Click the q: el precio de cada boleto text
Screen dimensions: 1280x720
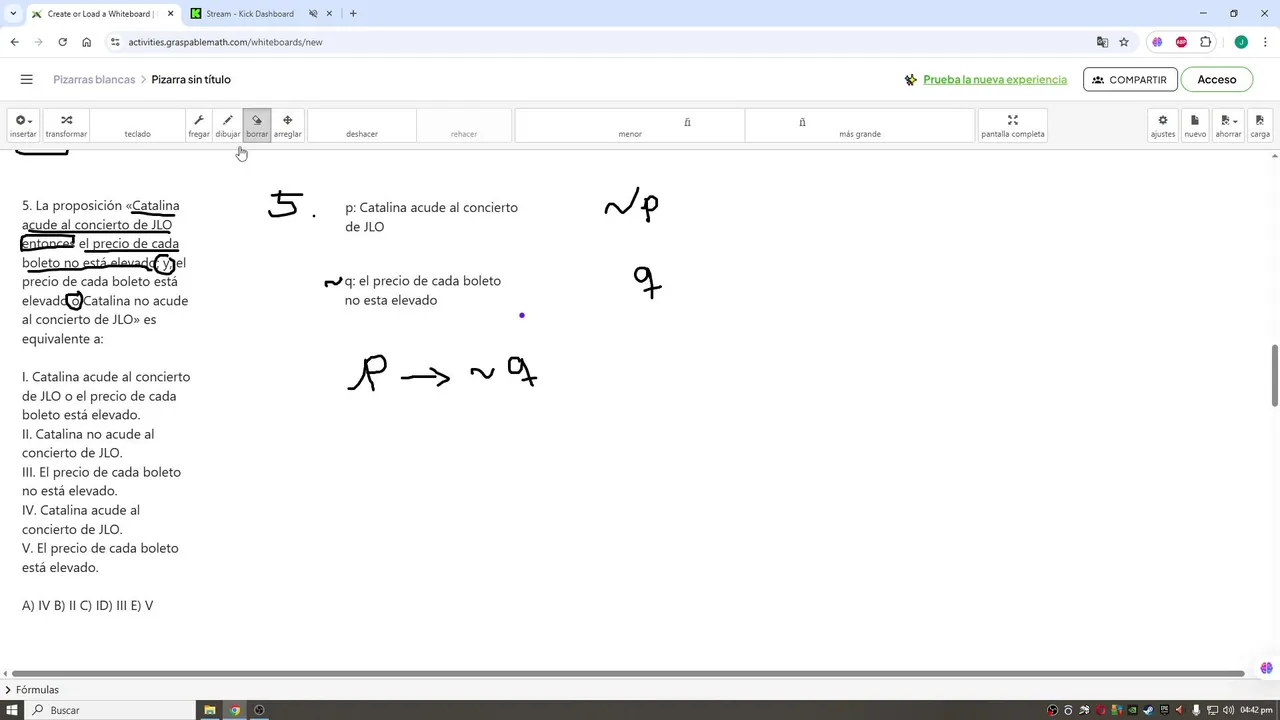[x=422, y=290]
